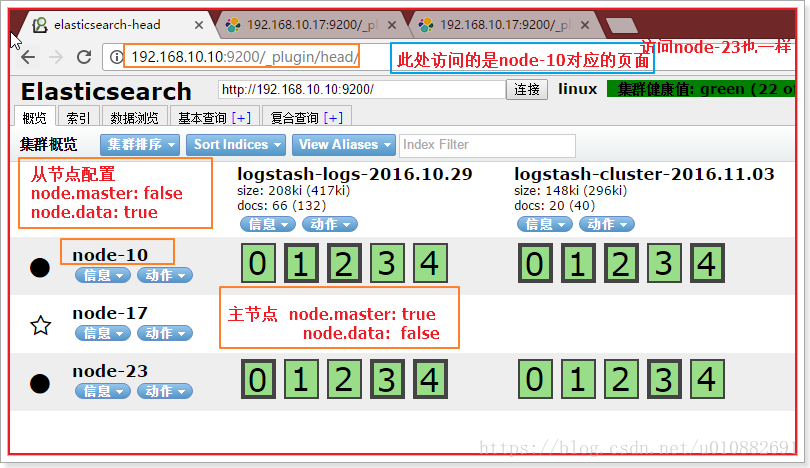The width and height of the screenshot is (810, 468).
Task: Select shard 2 of logstash-cluster on node-10
Action: [x=621, y=263]
